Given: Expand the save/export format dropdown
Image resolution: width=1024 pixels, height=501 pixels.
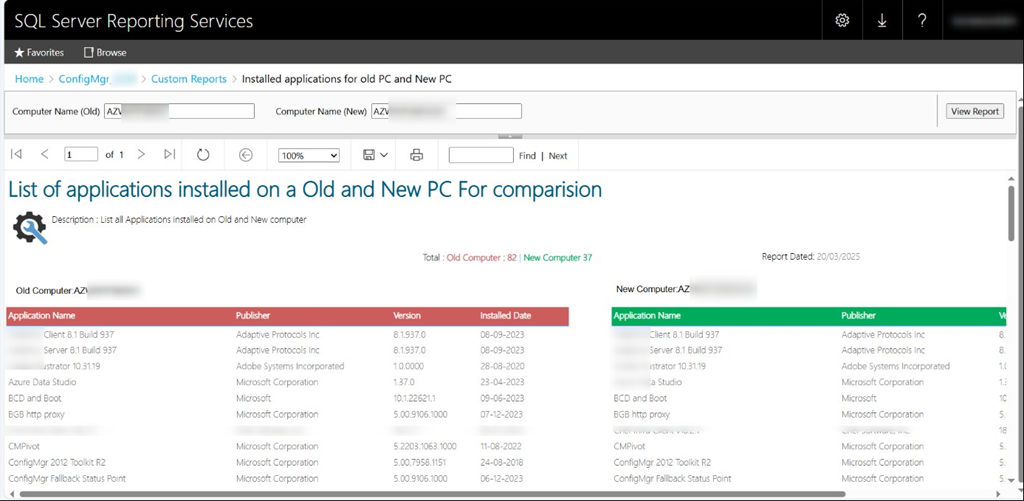Looking at the screenshot, I should point(376,155).
